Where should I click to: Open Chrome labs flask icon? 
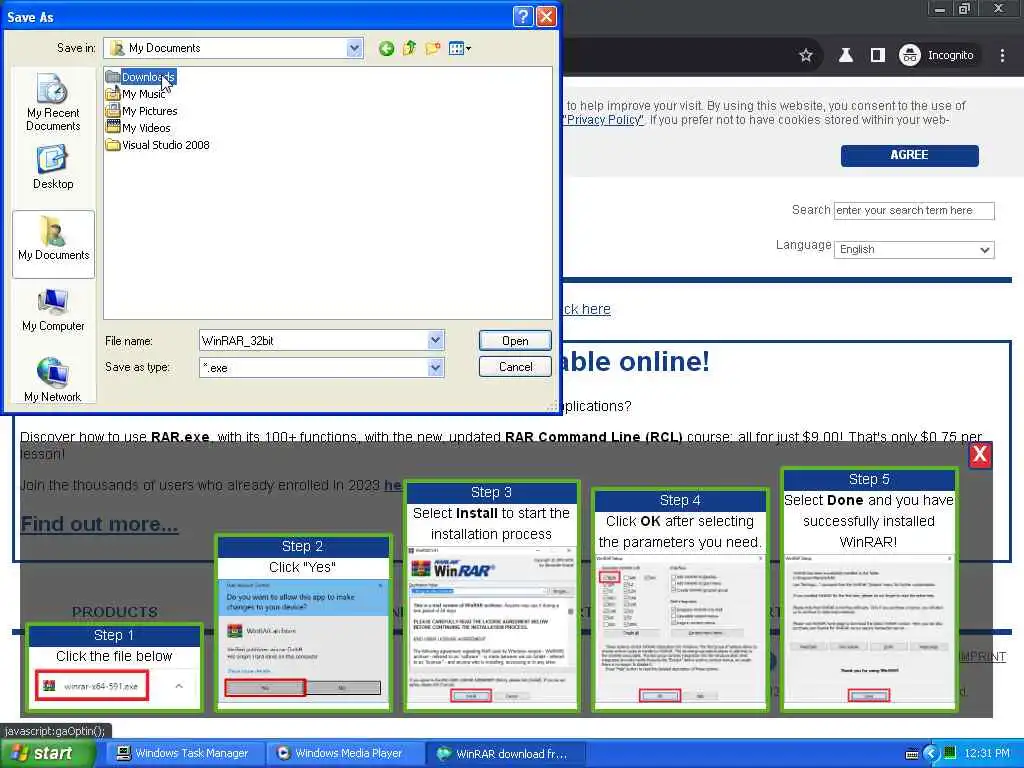(x=846, y=56)
